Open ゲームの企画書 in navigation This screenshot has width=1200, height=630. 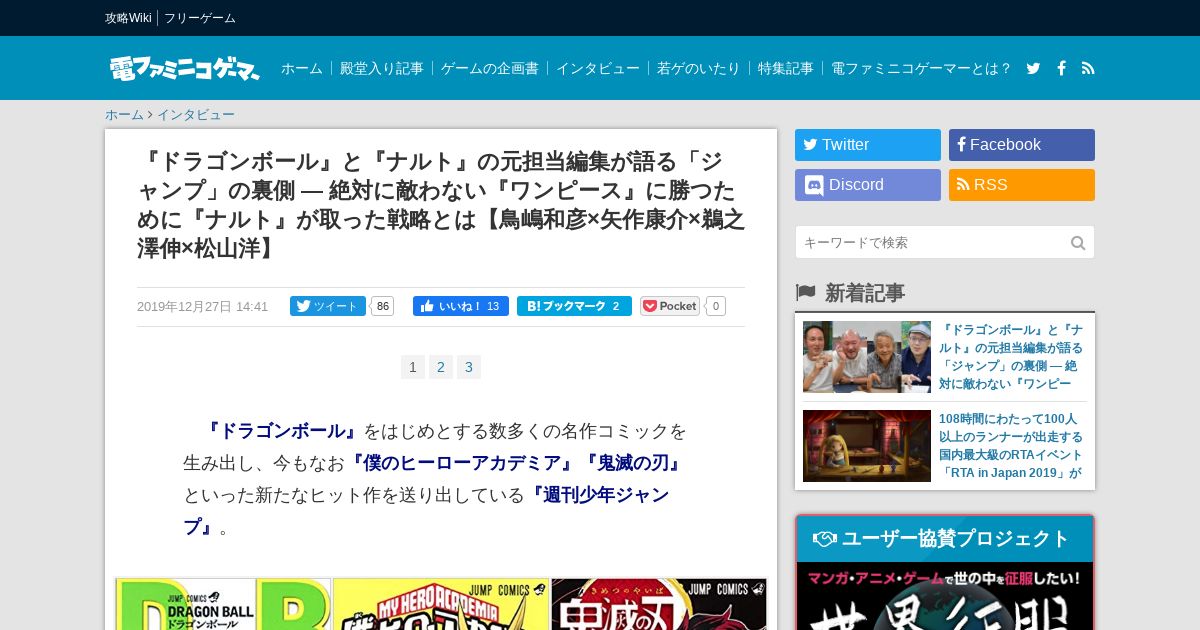click(x=490, y=68)
